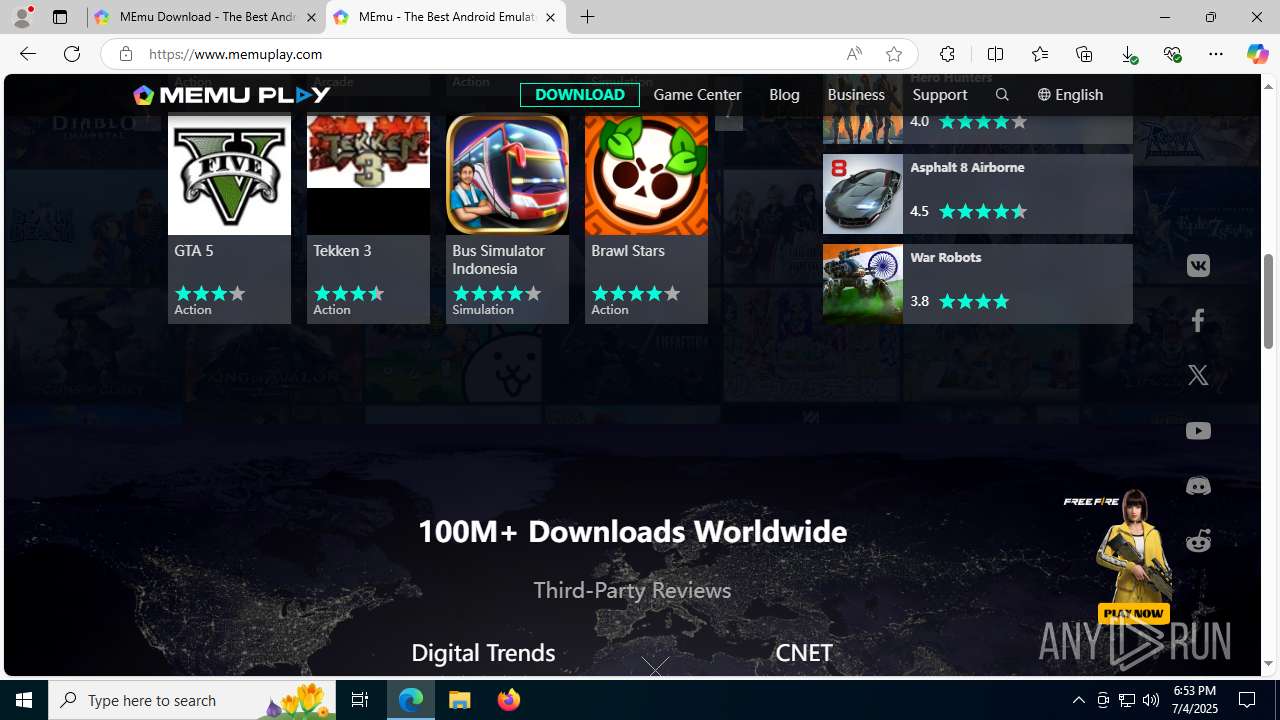Click the address bar URL field
The image size is (1280, 720).
point(490,54)
